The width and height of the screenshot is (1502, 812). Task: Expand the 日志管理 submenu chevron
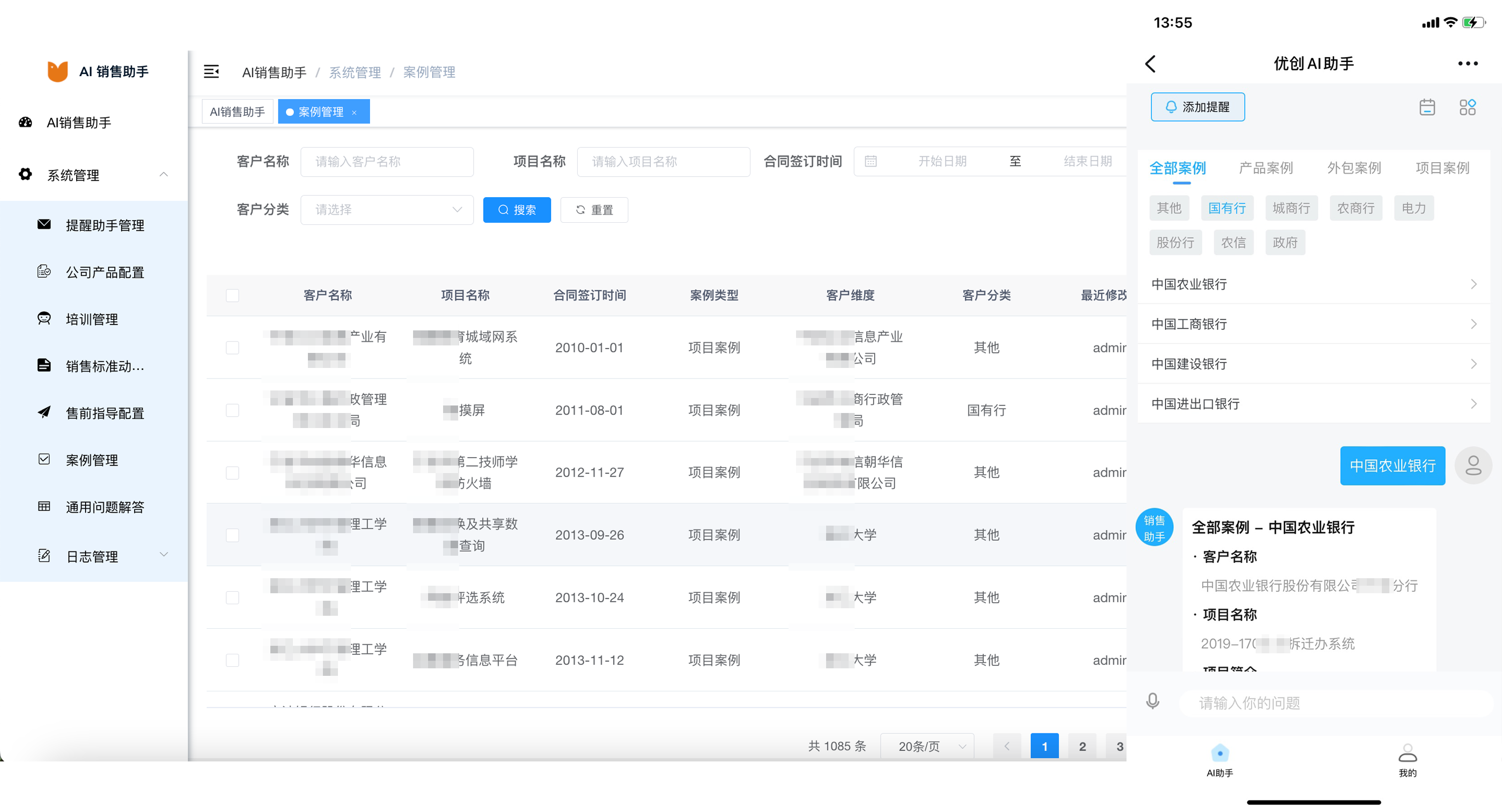pyautogui.click(x=164, y=554)
